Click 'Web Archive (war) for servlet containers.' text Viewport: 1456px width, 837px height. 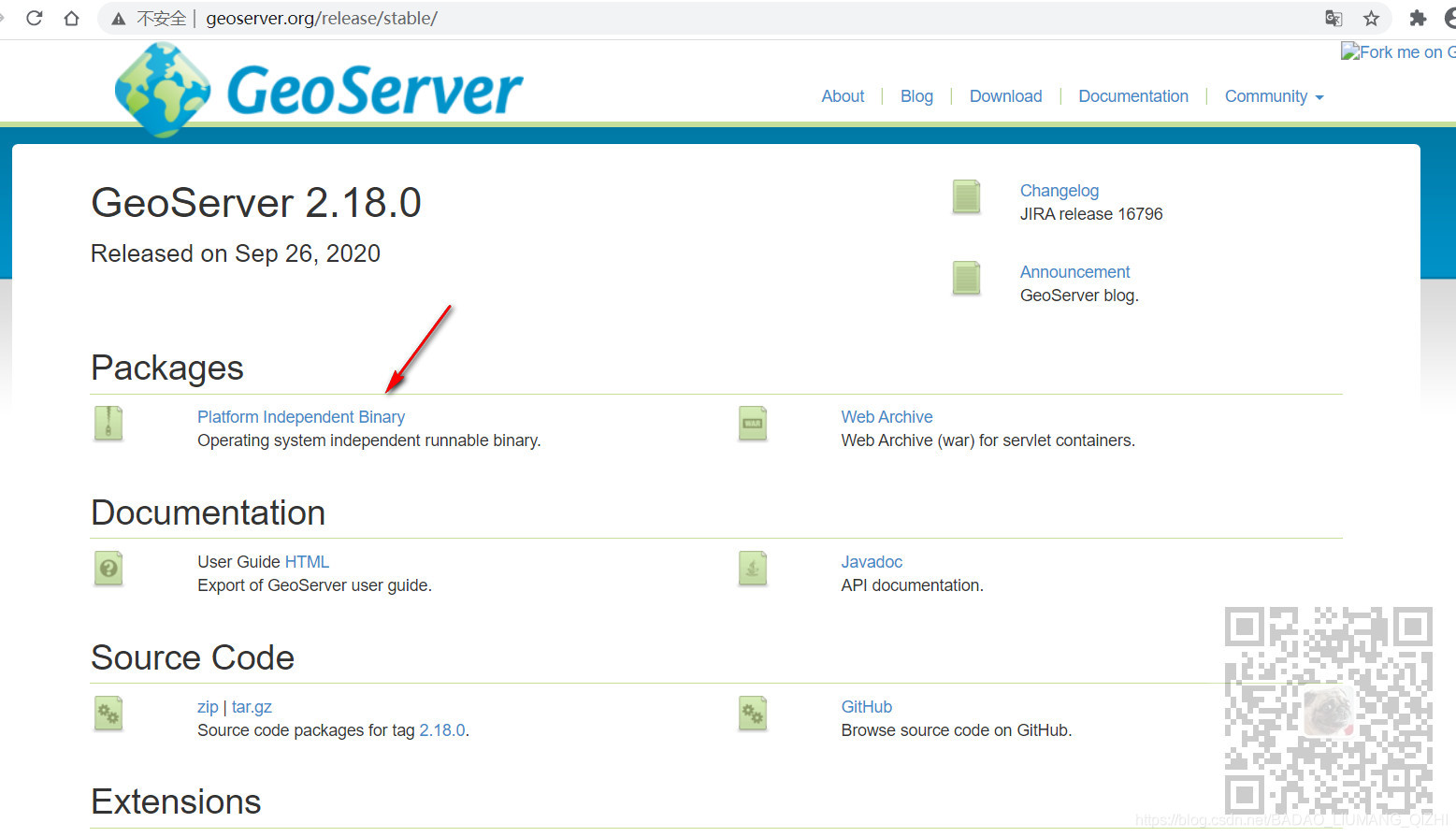[x=987, y=440]
